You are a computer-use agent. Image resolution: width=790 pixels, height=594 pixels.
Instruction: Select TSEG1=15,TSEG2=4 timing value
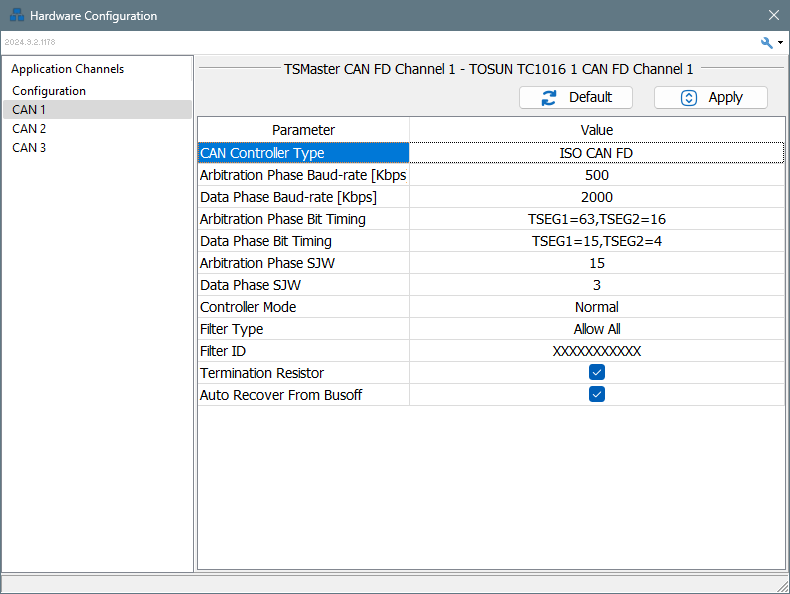point(597,241)
